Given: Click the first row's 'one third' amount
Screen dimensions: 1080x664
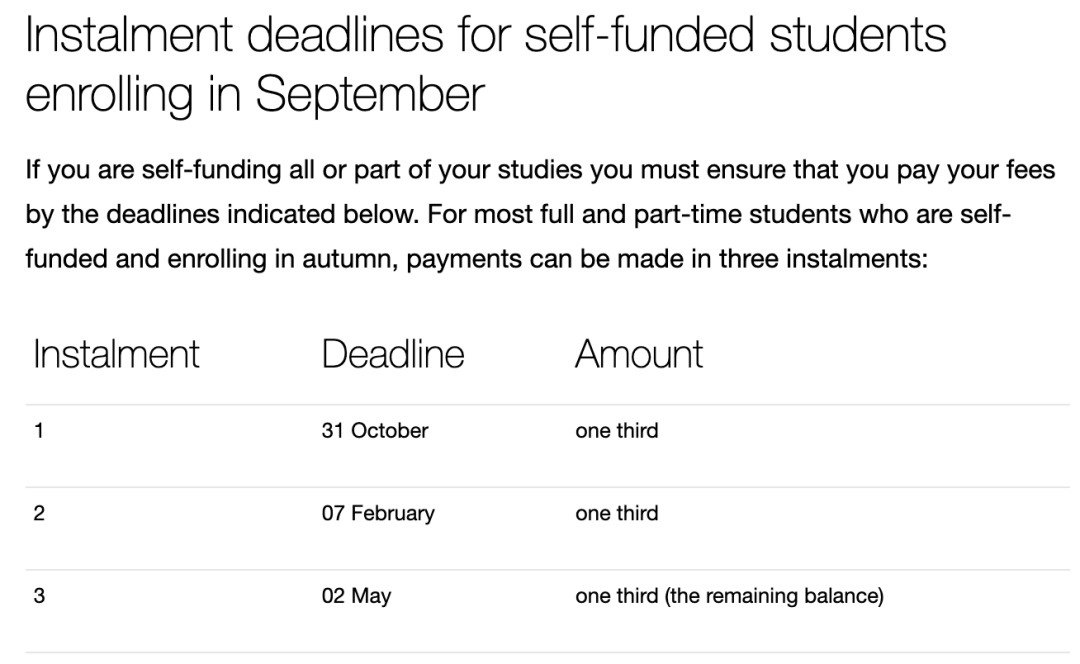Looking at the screenshot, I should pos(616,432).
